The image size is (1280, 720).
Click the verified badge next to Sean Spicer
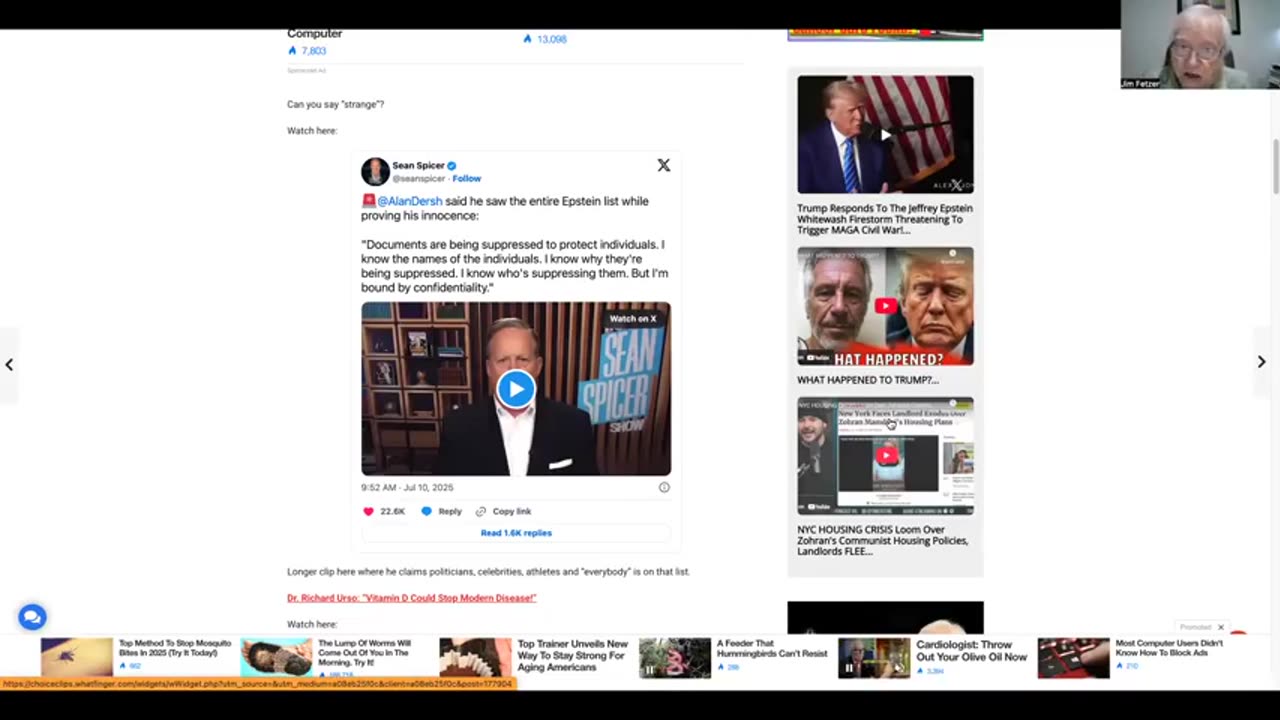click(x=451, y=166)
